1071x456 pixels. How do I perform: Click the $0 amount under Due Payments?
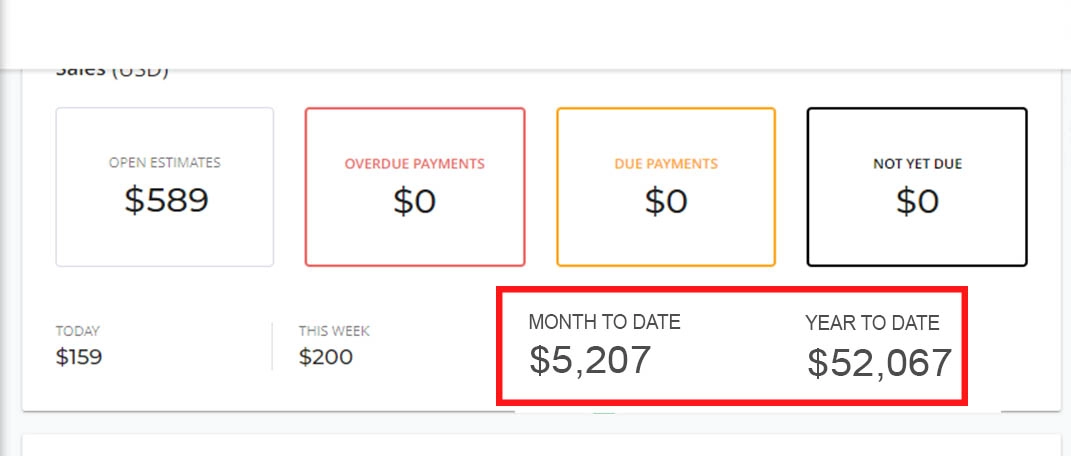point(666,202)
